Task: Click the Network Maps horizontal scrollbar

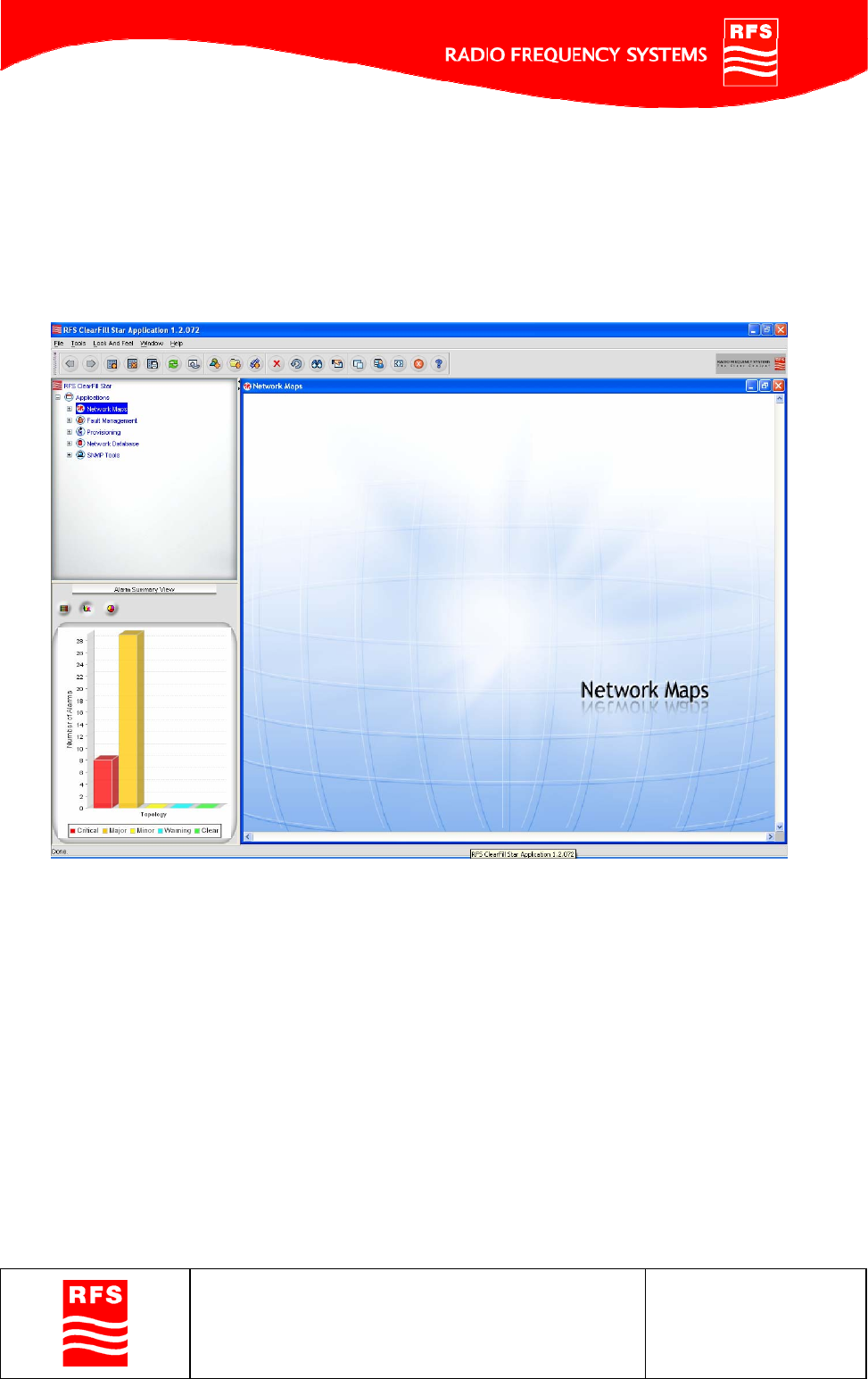Action: 509,837
